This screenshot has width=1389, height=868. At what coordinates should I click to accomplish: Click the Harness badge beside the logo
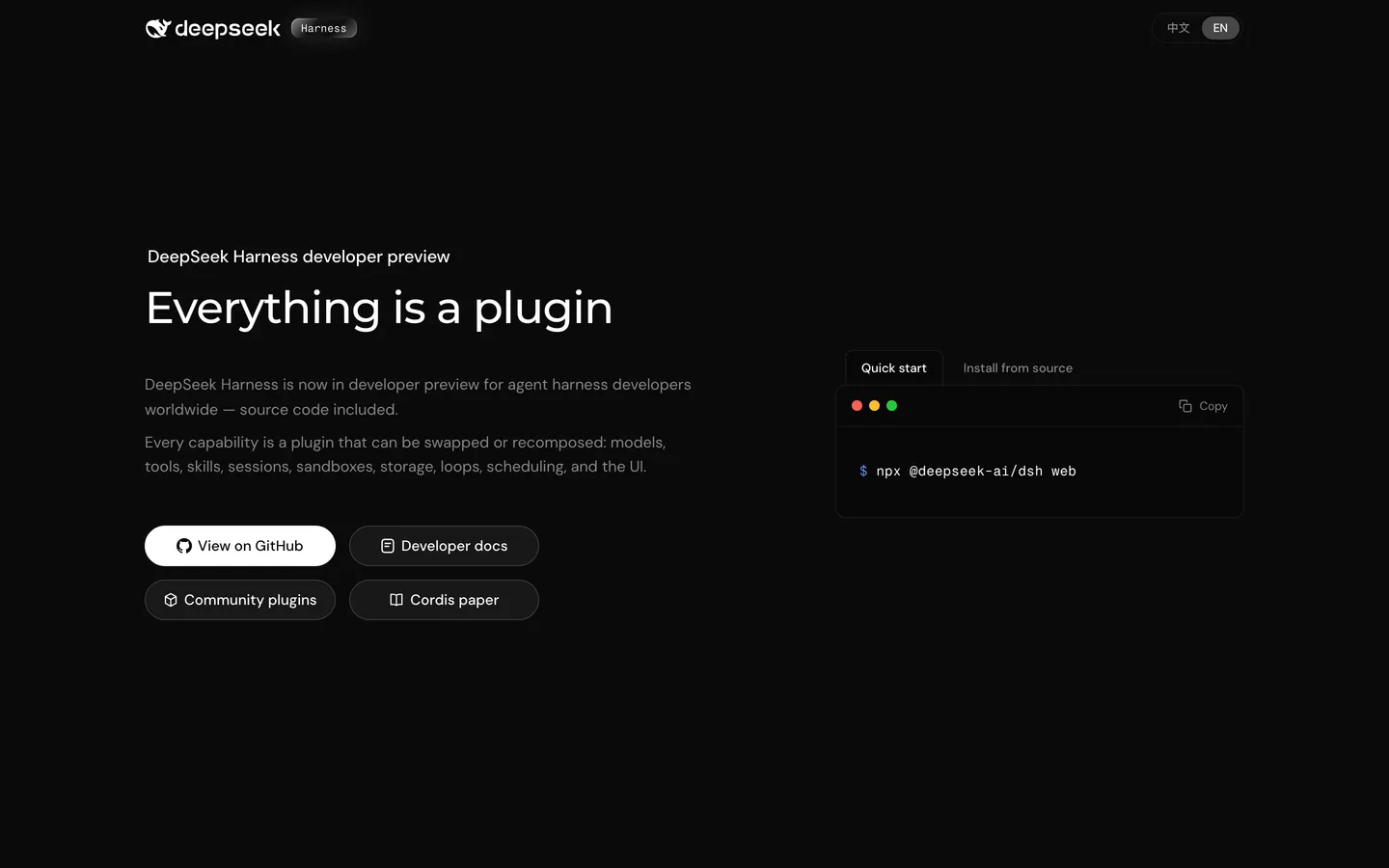tap(324, 28)
